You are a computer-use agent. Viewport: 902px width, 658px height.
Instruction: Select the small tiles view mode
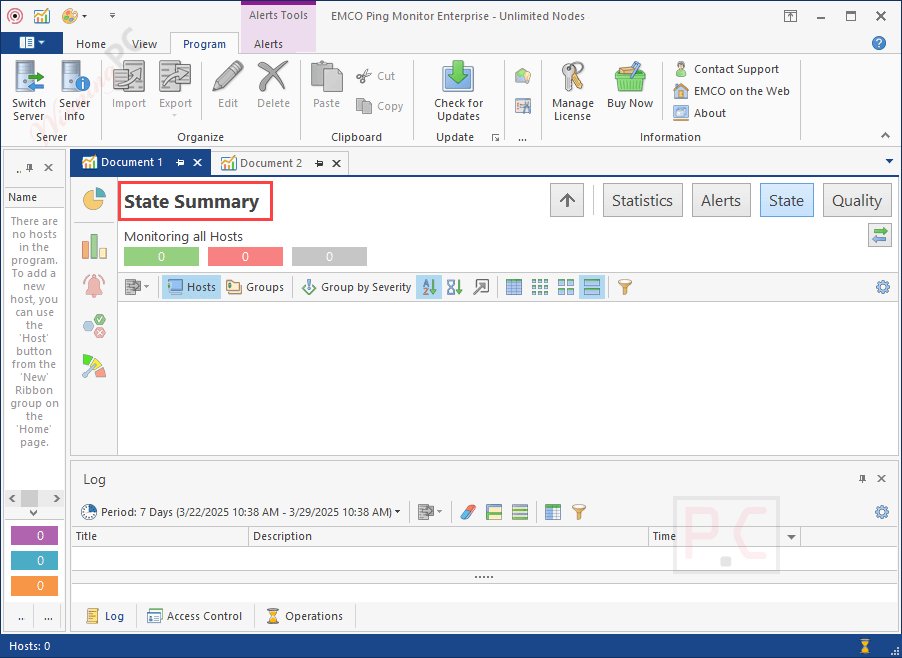(540, 286)
